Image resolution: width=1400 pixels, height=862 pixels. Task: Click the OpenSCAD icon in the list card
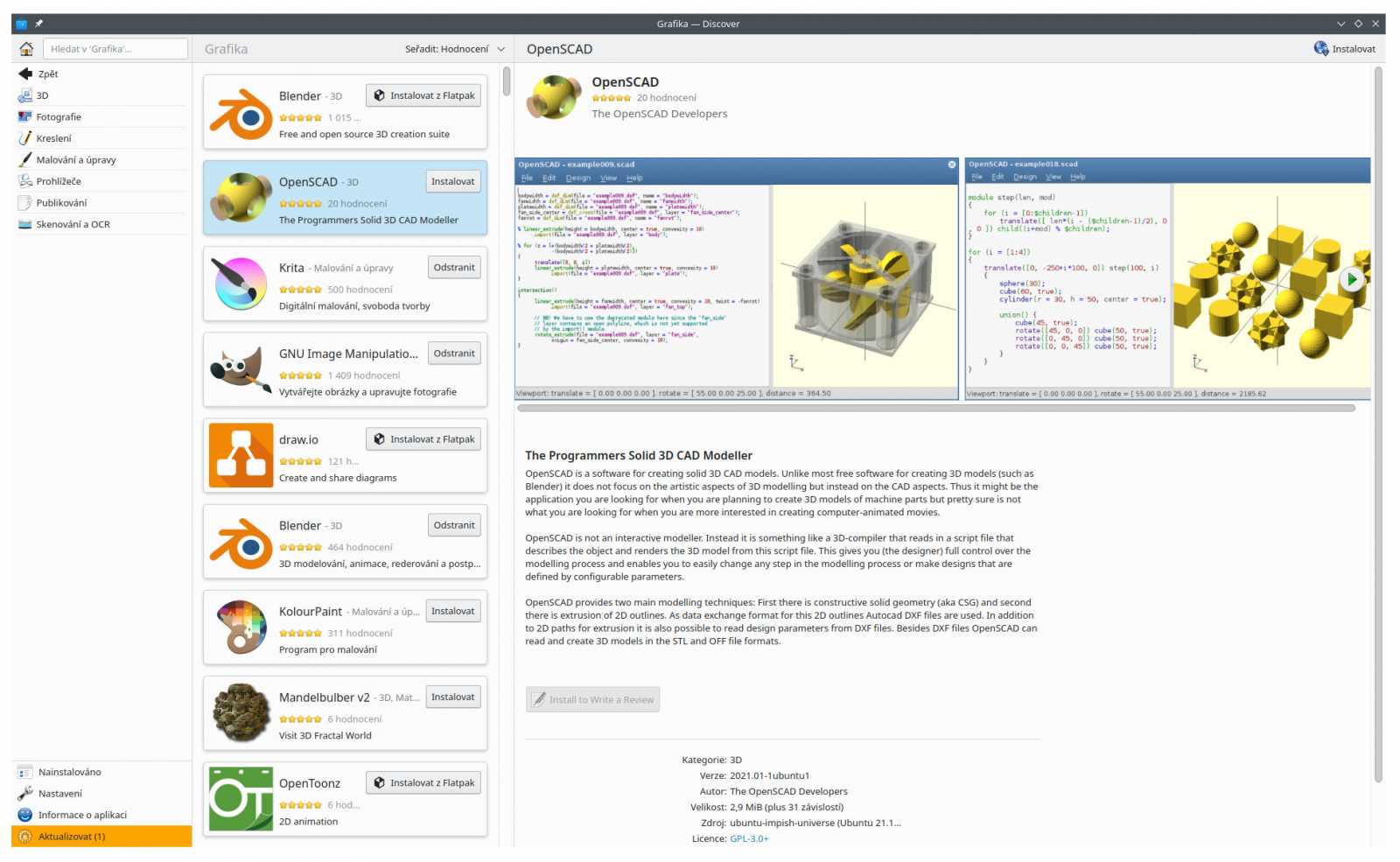pyautogui.click(x=241, y=198)
